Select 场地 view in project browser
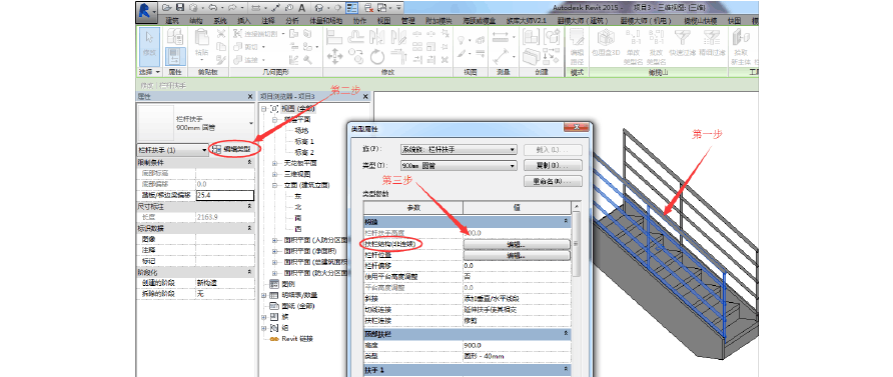 301,130
